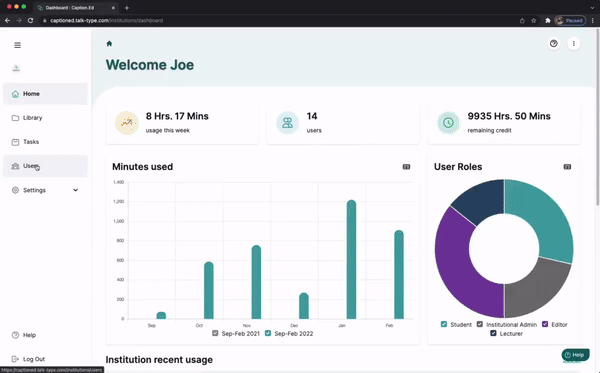Viewport: 600px width, 373px height.
Task: Click browser back arrow
Action: pyautogui.click(x=7, y=21)
